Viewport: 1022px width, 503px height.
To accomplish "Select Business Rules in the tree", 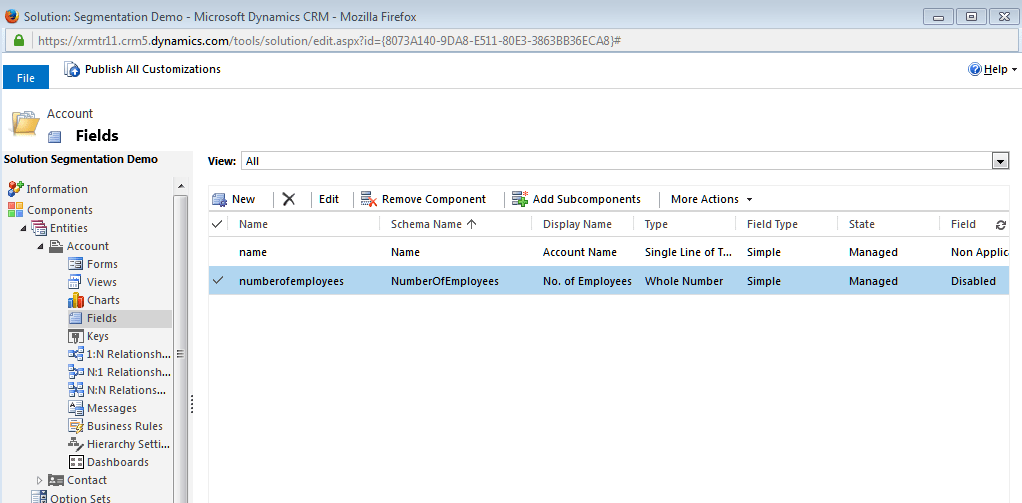I will point(125,426).
